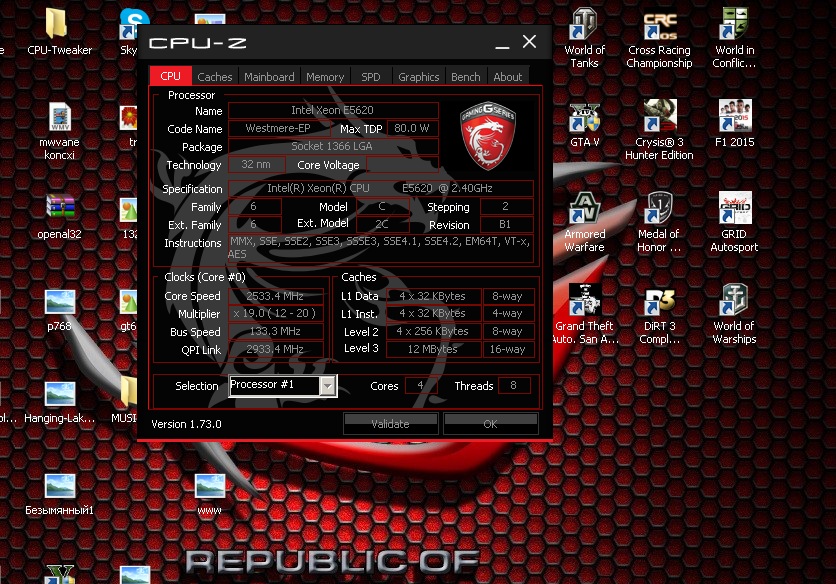Open the World of Tanks desktop icon

pyautogui.click(x=584, y=25)
